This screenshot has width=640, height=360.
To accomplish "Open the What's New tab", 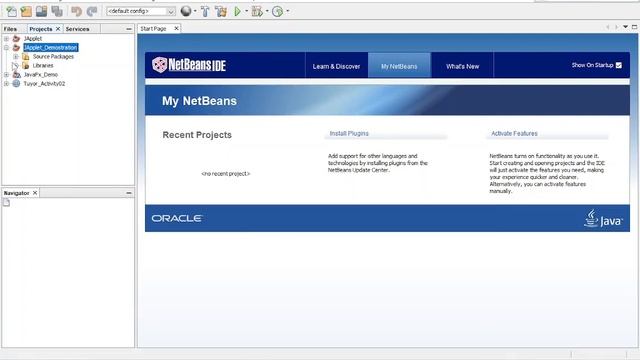I will point(462,66).
